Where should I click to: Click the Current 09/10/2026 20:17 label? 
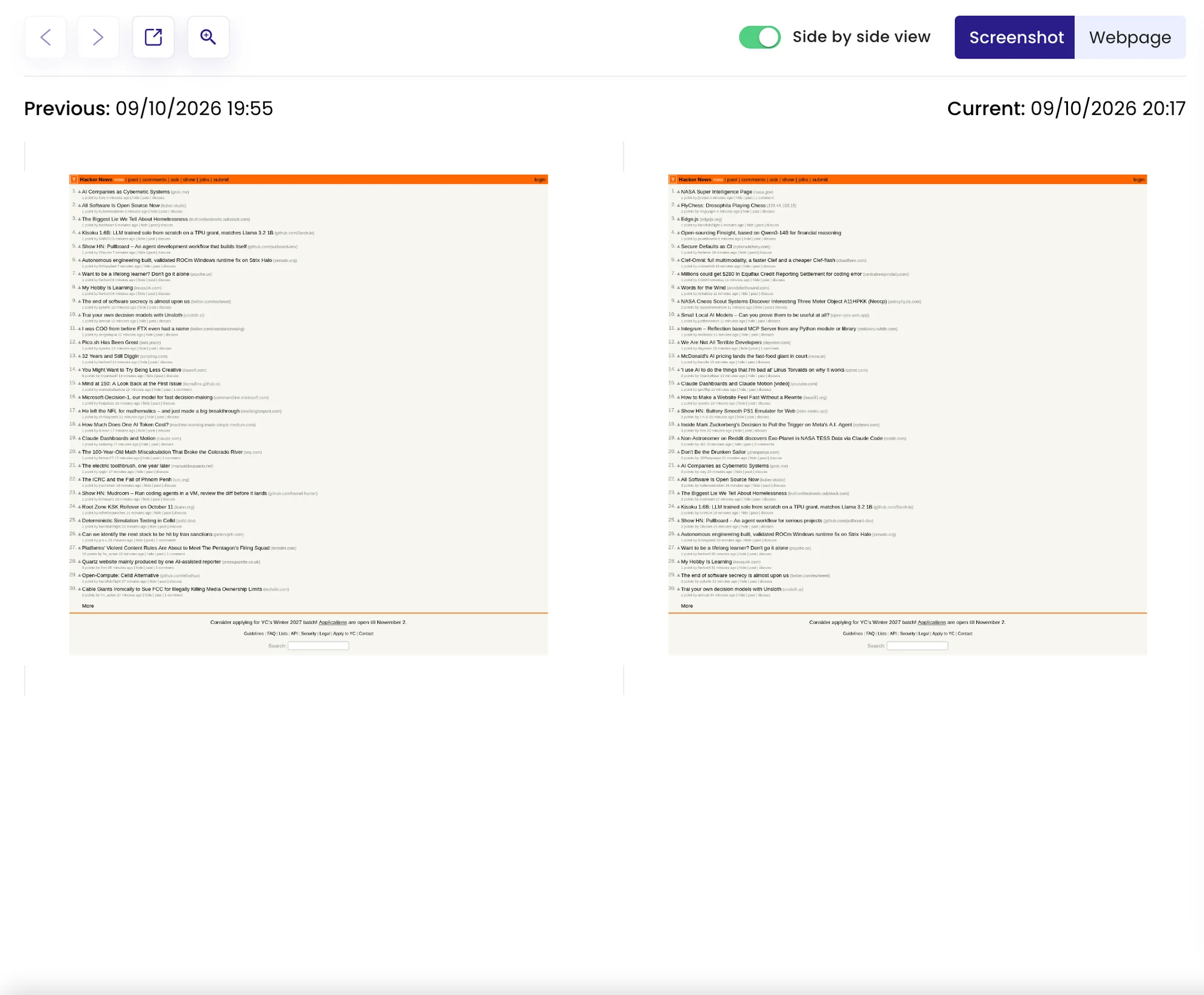[x=1066, y=108]
